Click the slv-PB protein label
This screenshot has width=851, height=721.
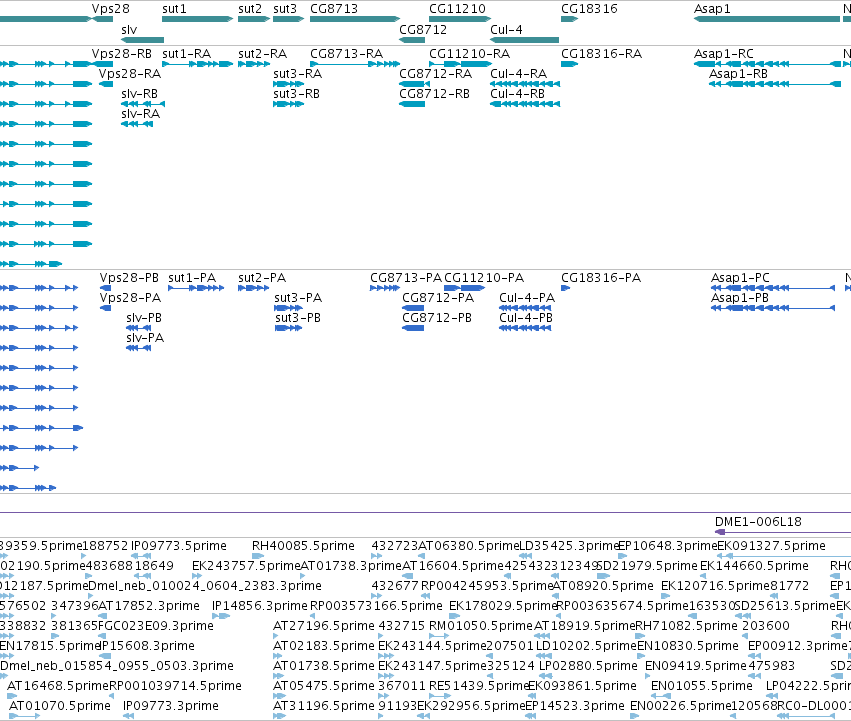coord(144,318)
